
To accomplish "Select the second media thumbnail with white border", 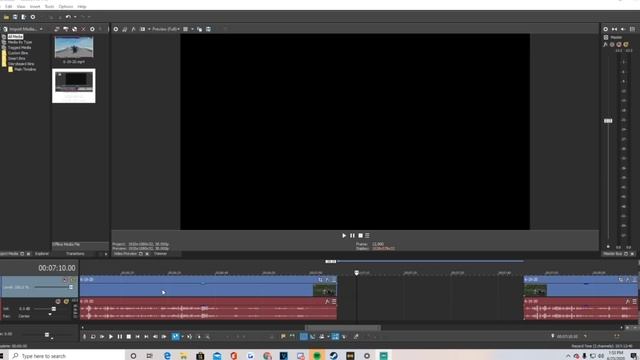I will (x=74, y=86).
